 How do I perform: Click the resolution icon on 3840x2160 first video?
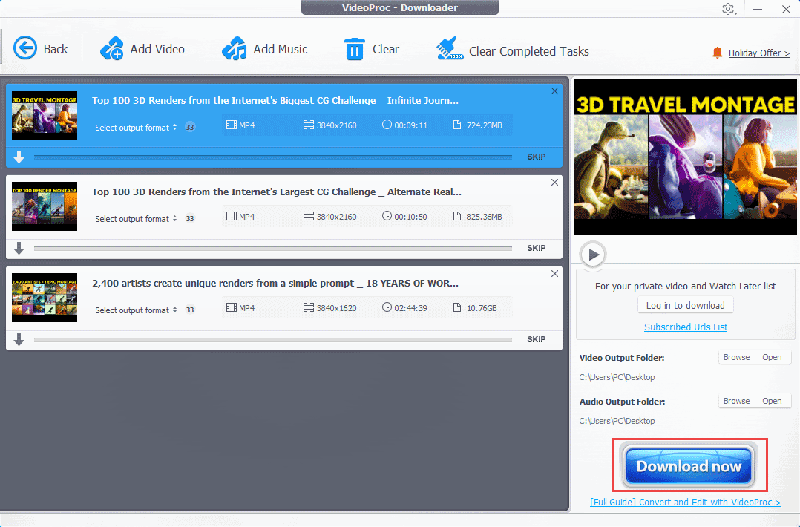point(309,124)
